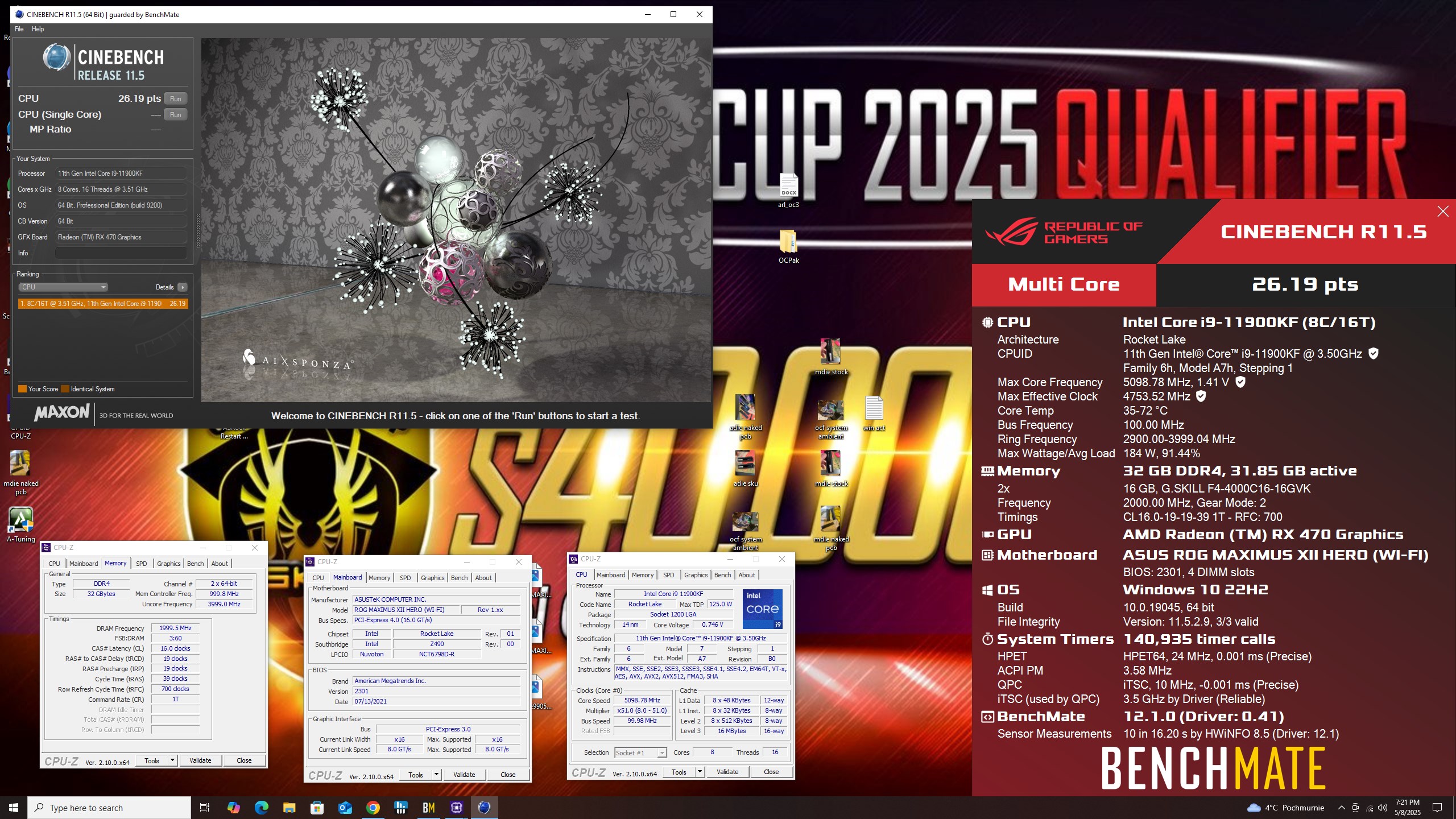Image resolution: width=1456 pixels, height=819 pixels.
Task: Run the CPU (Single Core) test
Action: (176, 114)
